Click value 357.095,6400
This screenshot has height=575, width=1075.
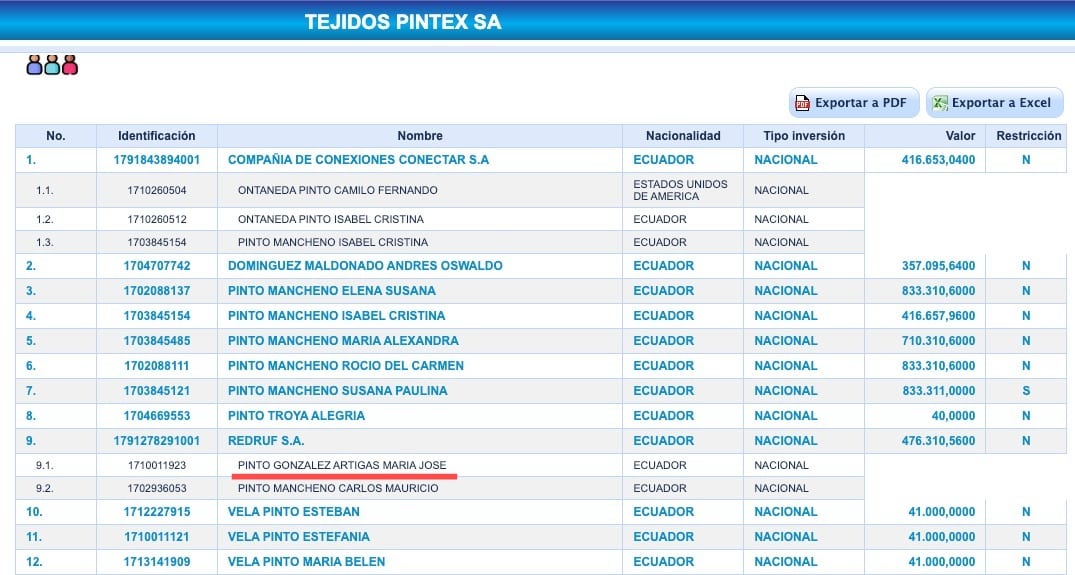pos(938,266)
